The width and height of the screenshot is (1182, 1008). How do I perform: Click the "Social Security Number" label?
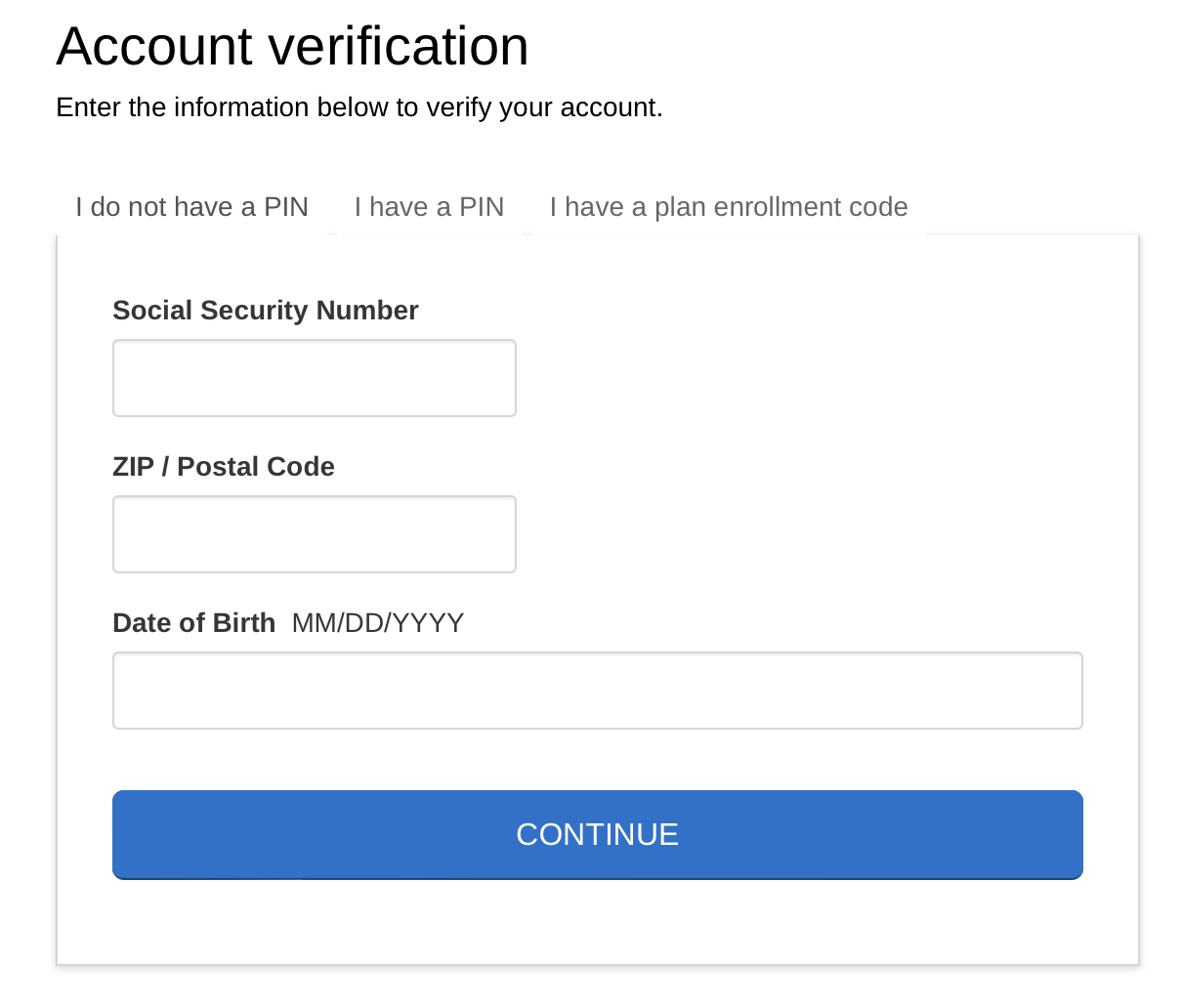[266, 311]
